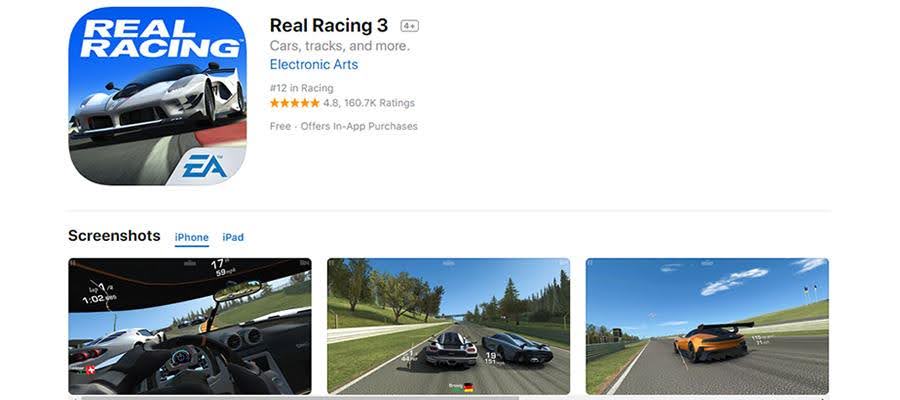This screenshot has height=400, width=900.
Task: Click the 160.7K Ratings text
Action: click(x=379, y=103)
